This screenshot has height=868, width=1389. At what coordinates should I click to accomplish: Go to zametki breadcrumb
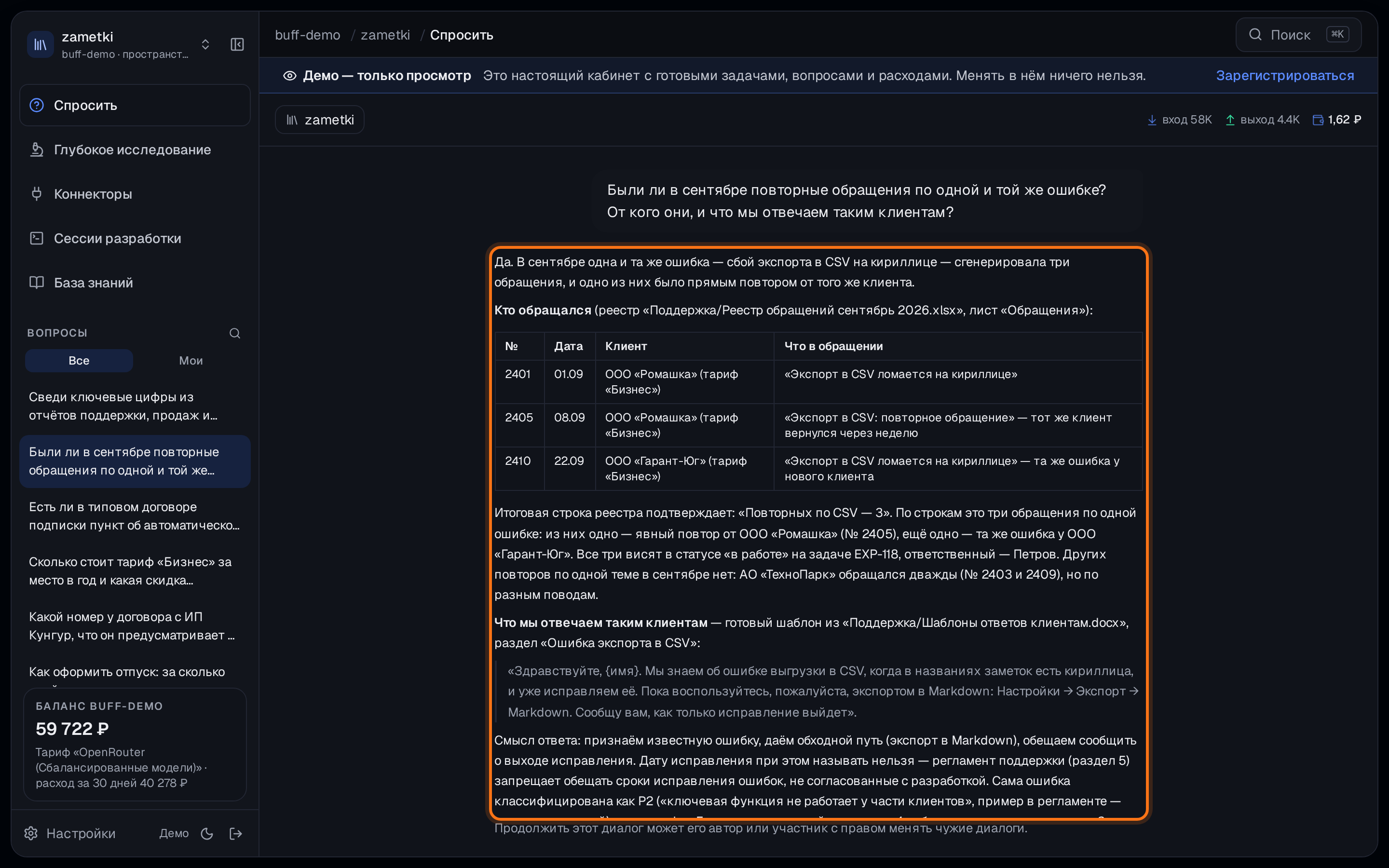tap(385, 35)
